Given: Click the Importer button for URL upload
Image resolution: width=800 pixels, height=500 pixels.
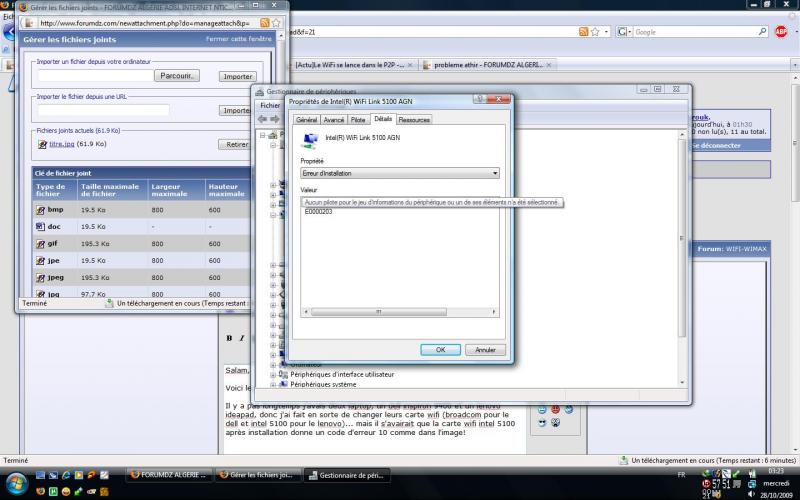Looking at the screenshot, I should 235,110.
